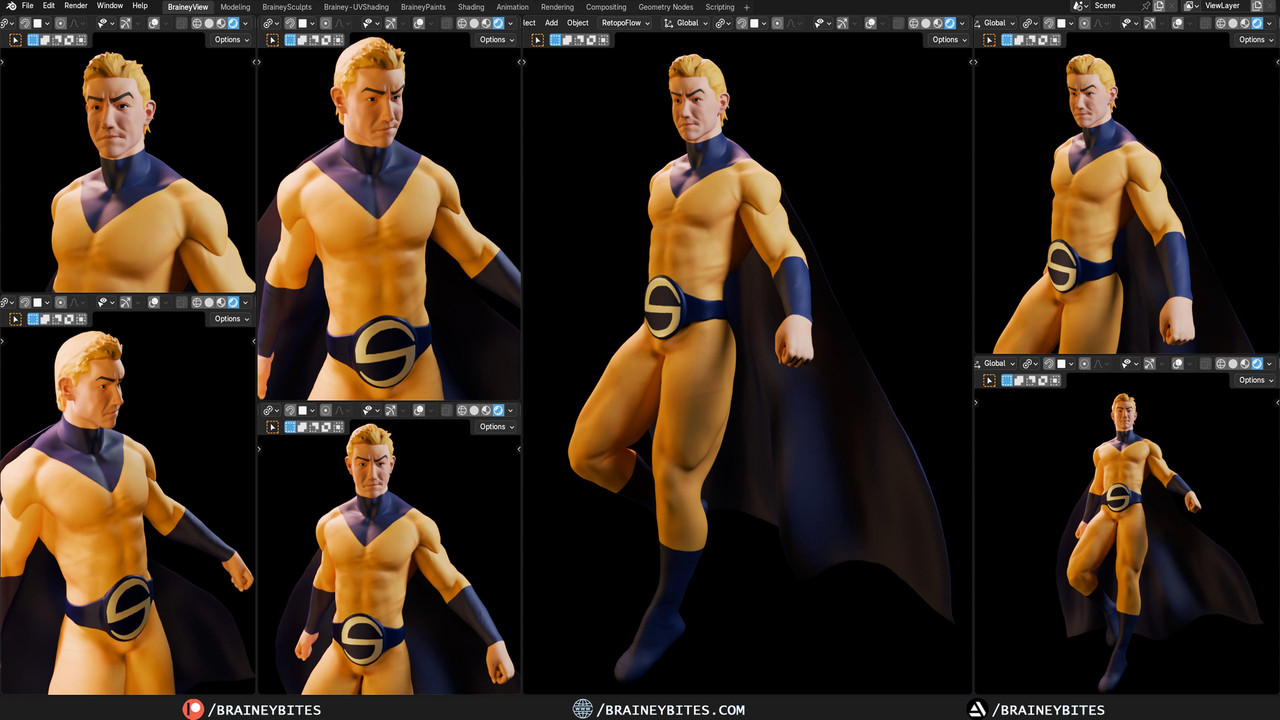Click the Blender logo menu icon

click(x=10, y=6)
